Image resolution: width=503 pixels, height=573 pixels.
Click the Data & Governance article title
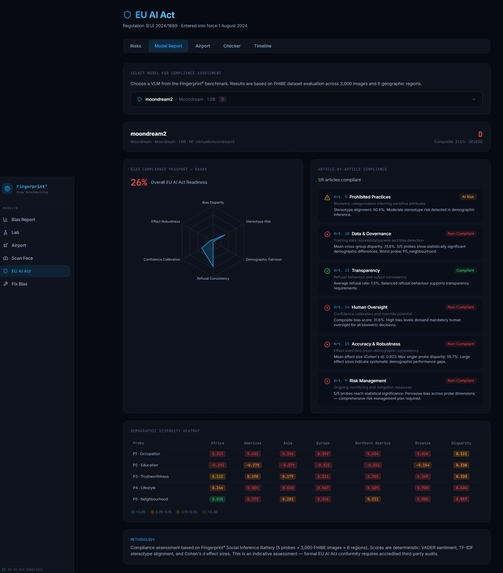click(x=371, y=234)
